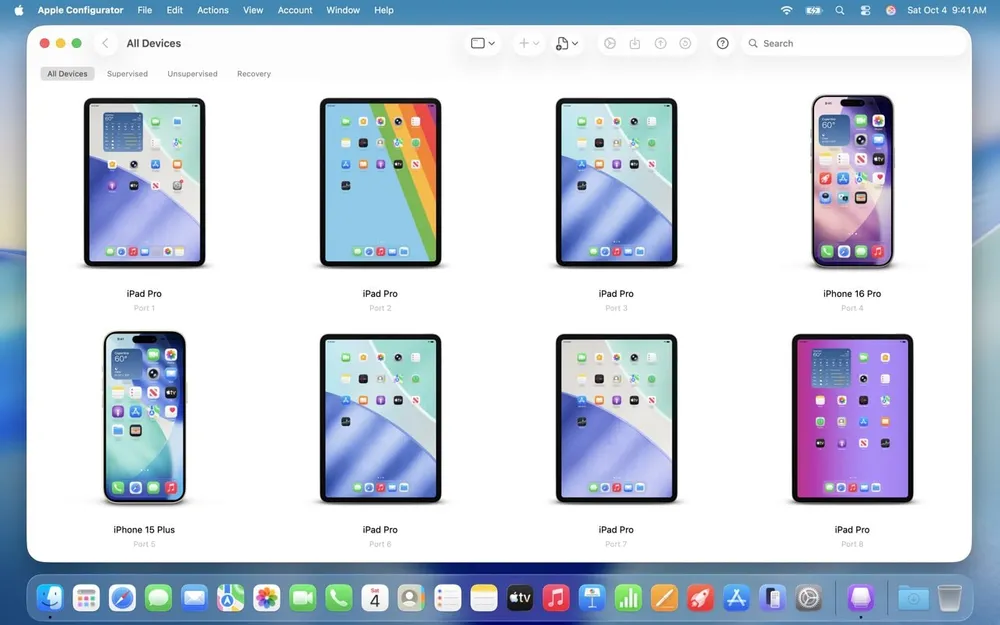Click the battery status icon in menu bar
This screenshot has height=625, width=1000.
(814, 10)
